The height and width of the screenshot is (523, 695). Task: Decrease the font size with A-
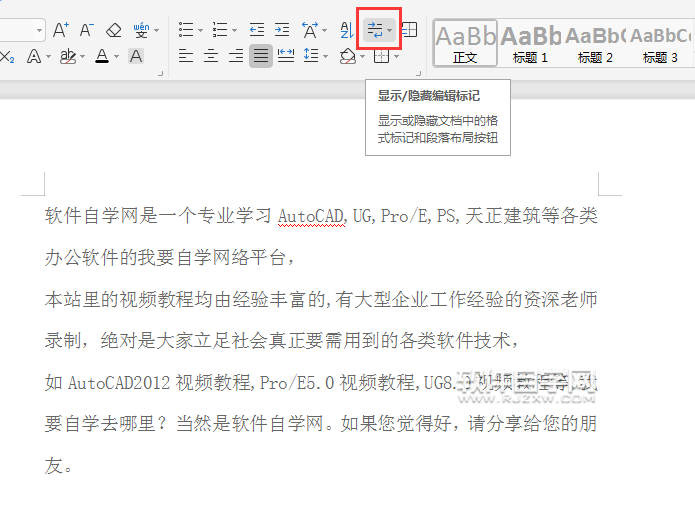pos(86,30)
